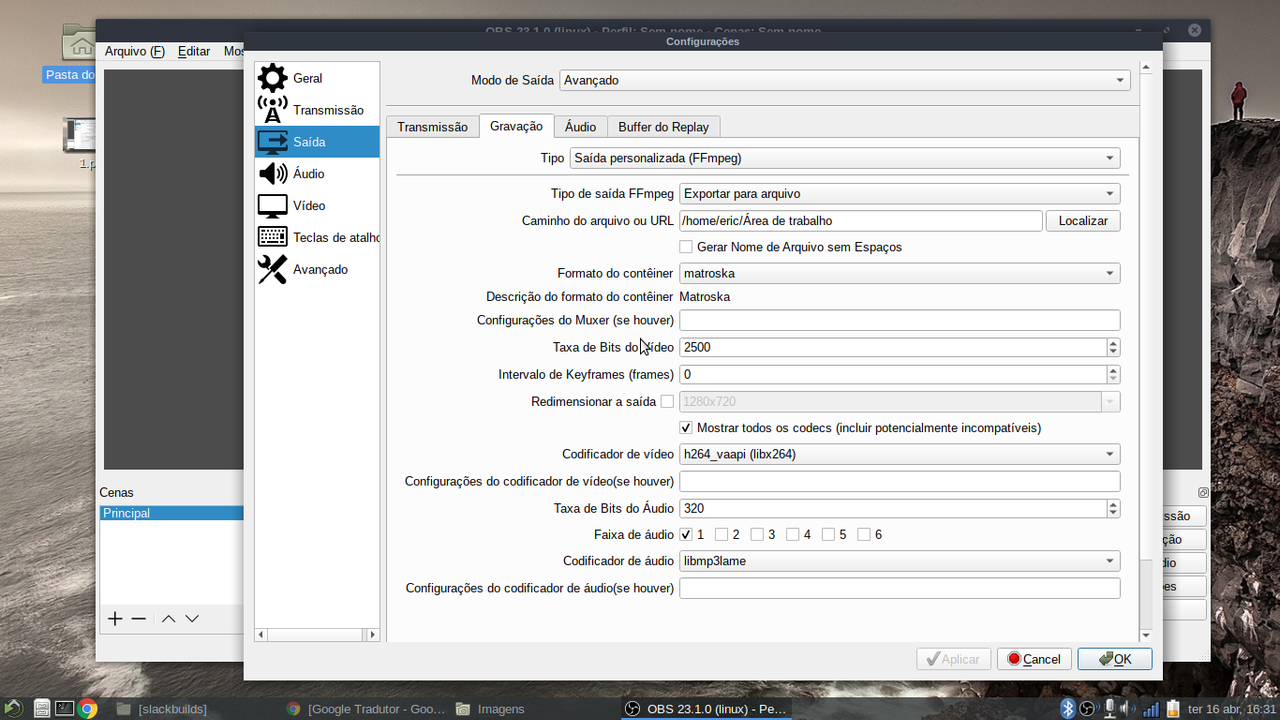This screenshot has height=720, width=1280.
Task: Add a new scene with the plus icon
Action: click(115, 619)
